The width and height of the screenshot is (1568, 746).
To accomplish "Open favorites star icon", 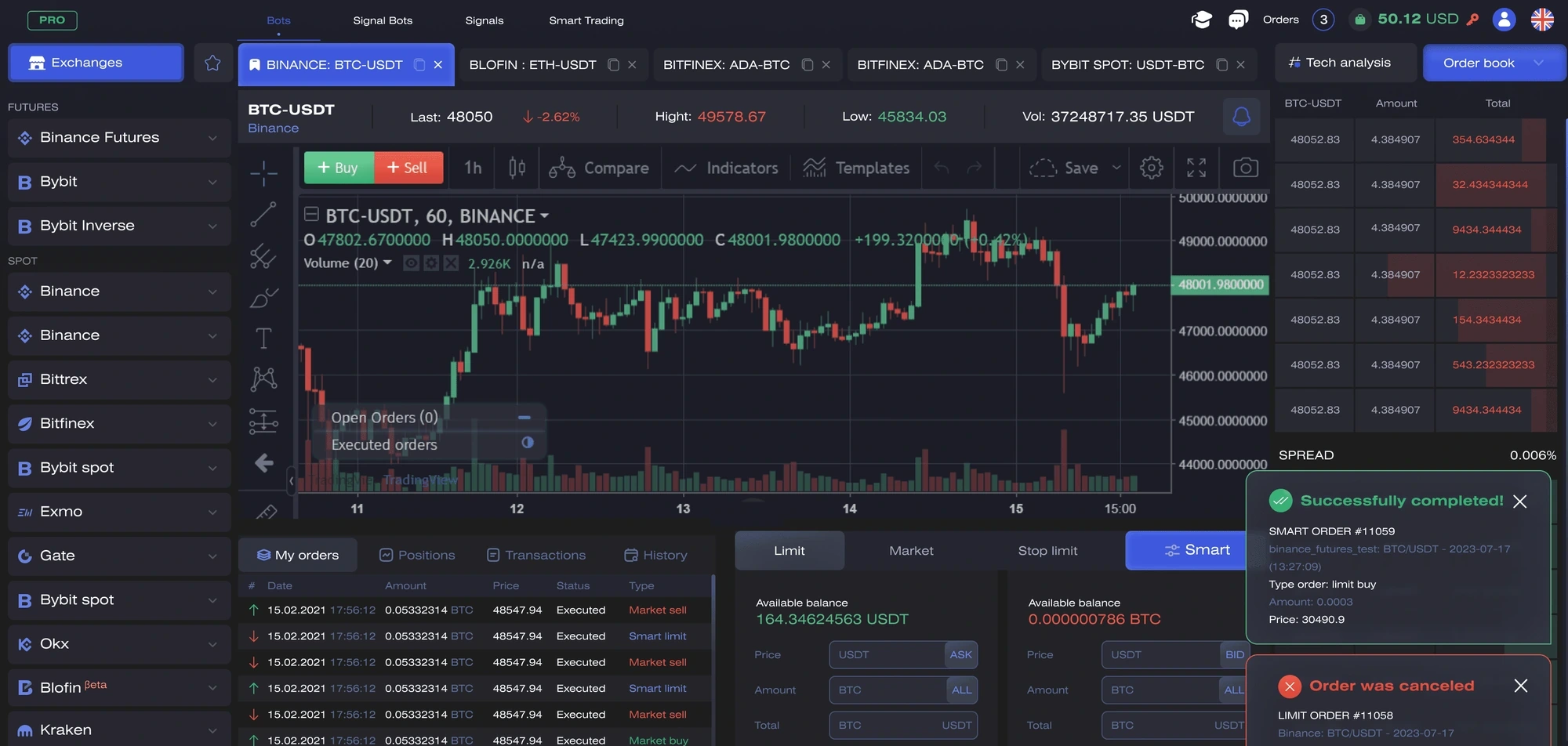I will 212,63.
